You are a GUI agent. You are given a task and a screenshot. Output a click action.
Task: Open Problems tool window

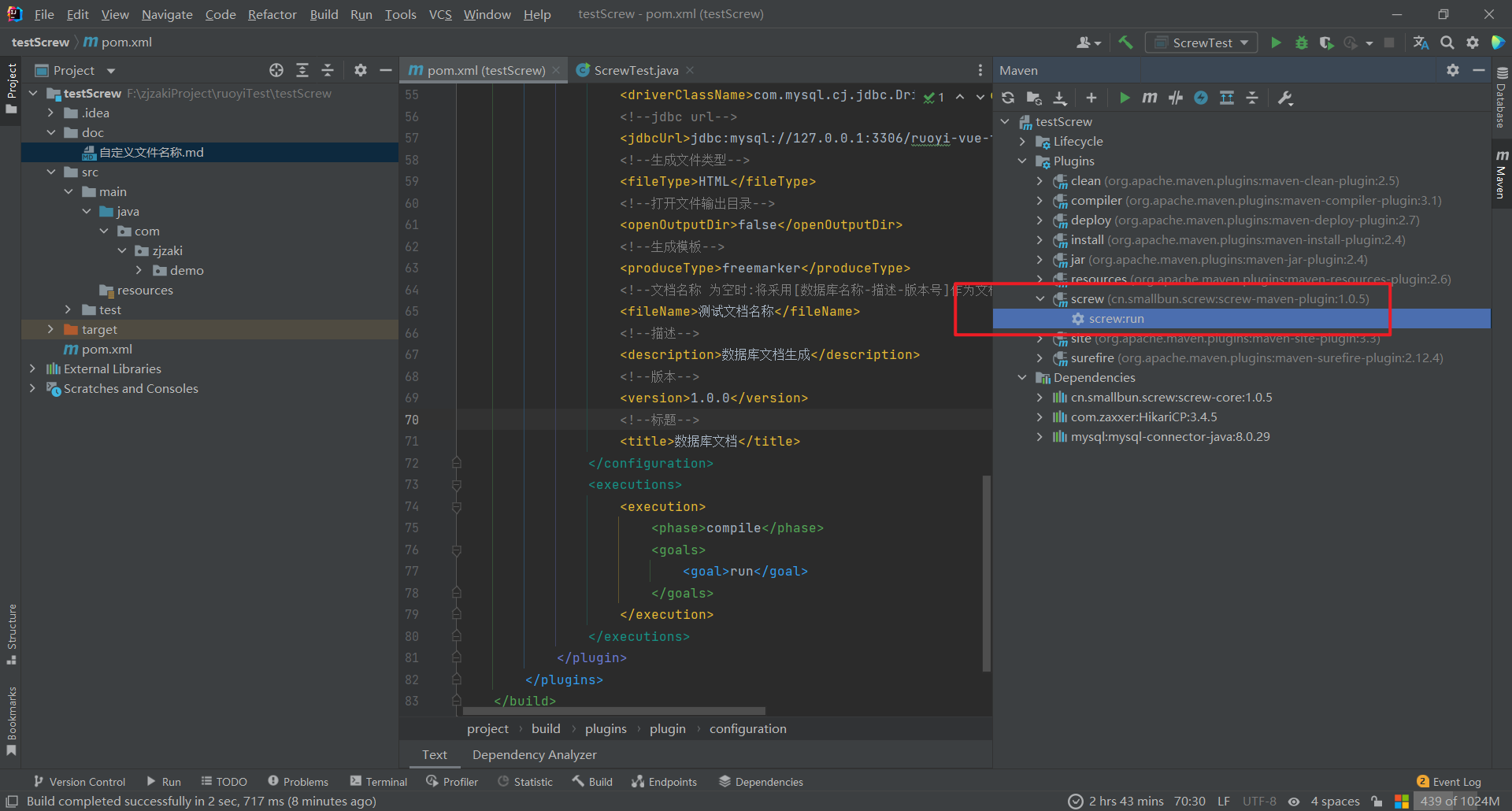pyautogui.click(x=298, y=781)
